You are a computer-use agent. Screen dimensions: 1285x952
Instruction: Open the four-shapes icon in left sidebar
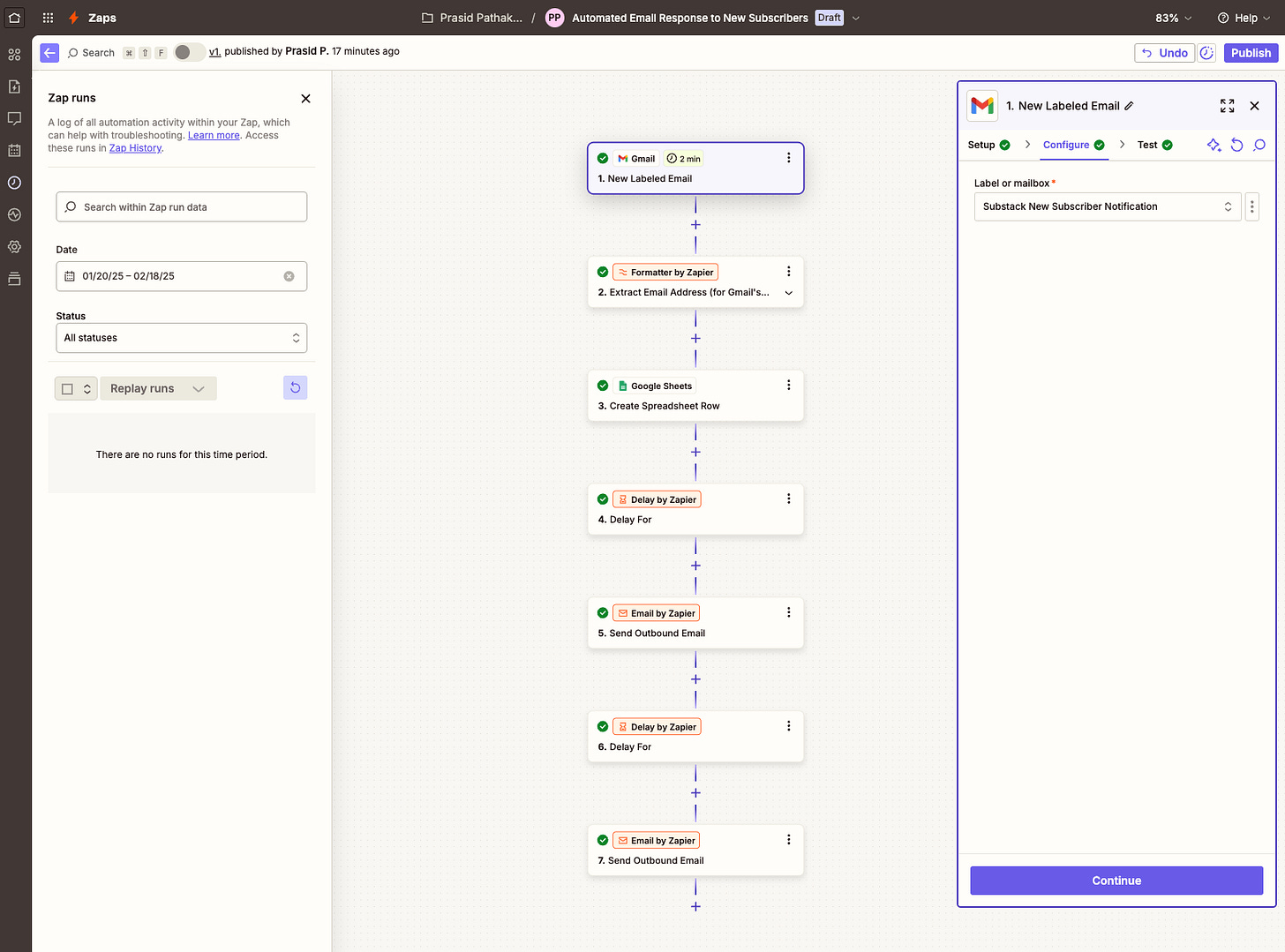pyautogui.click(x=14, y=55)
